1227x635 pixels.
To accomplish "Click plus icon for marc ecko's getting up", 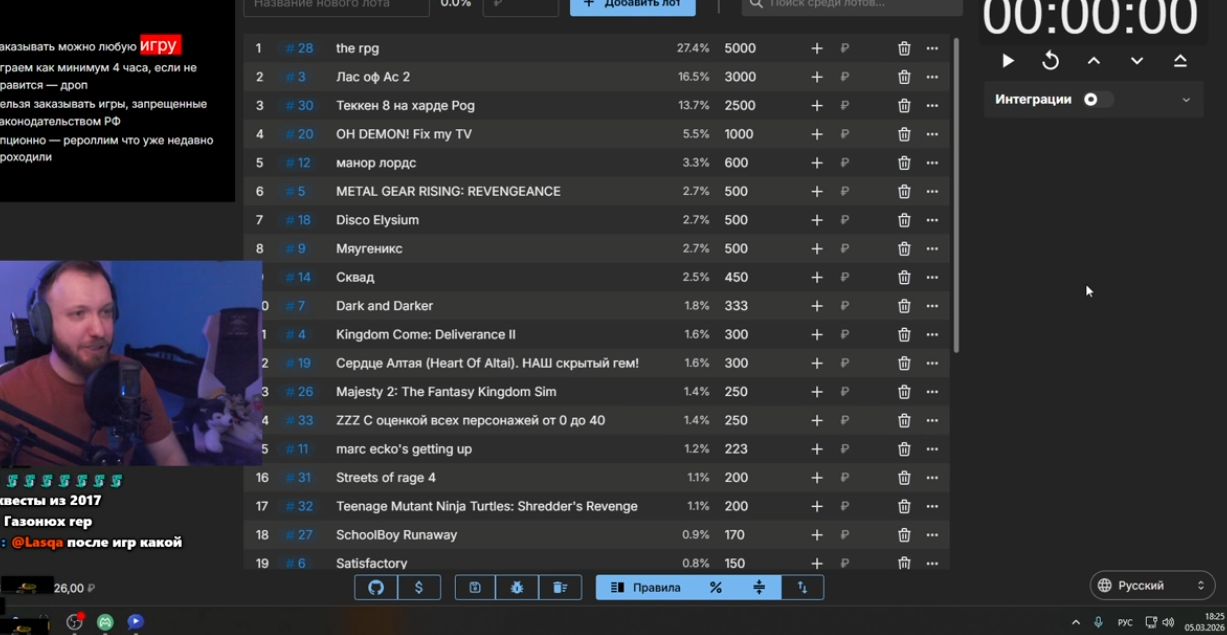I will (817, 449).
